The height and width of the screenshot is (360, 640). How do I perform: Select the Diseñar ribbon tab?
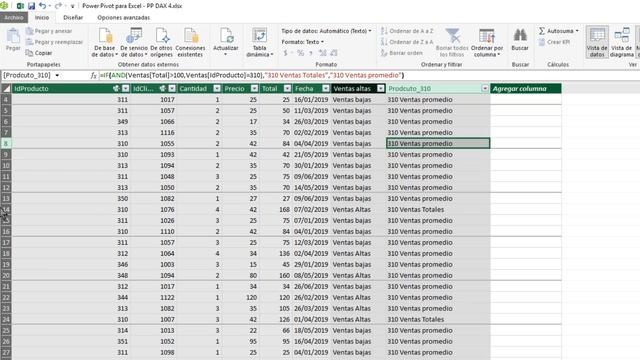[73, 18]
